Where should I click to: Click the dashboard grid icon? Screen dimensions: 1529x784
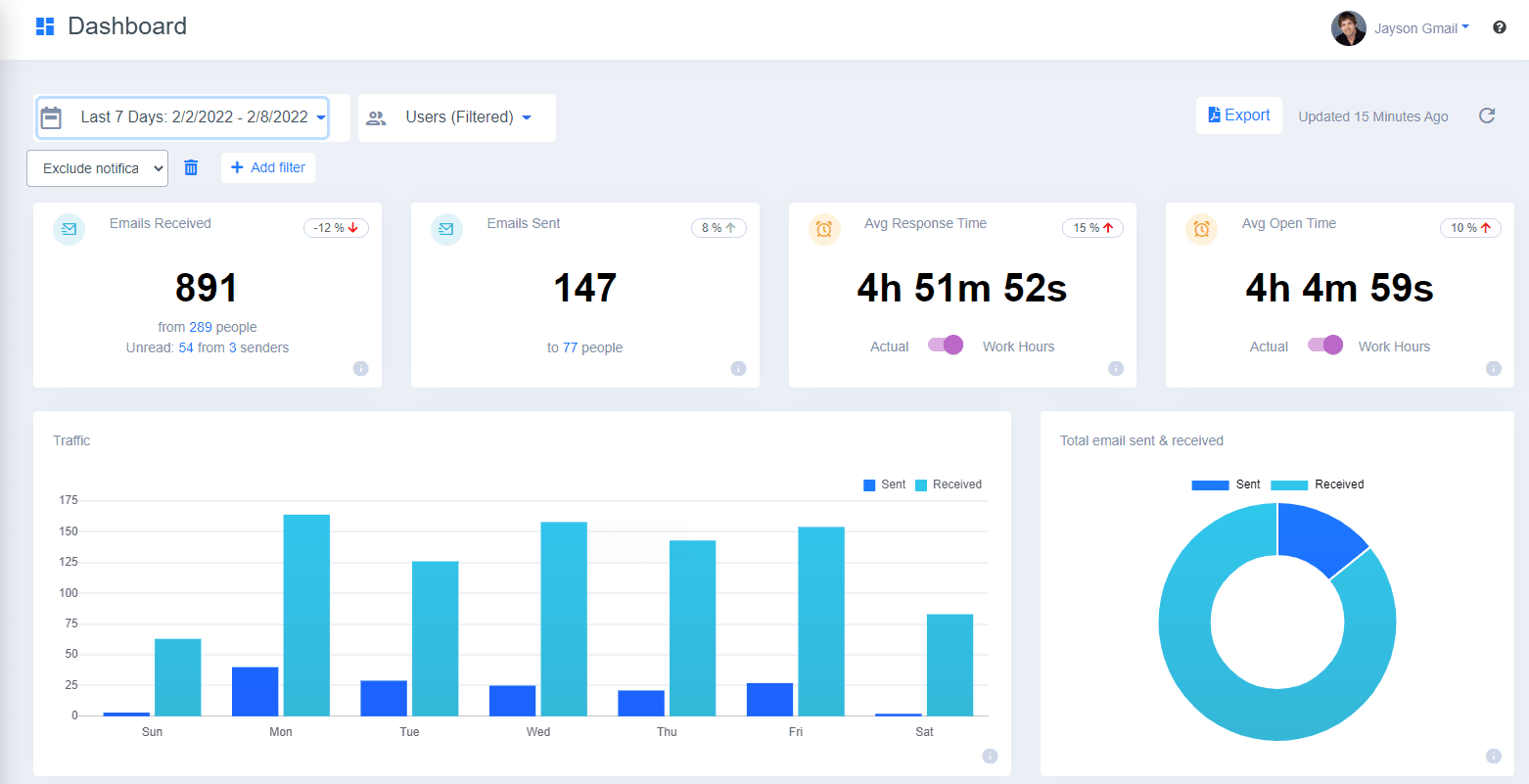pyautogui.click(x=45, y=26)
